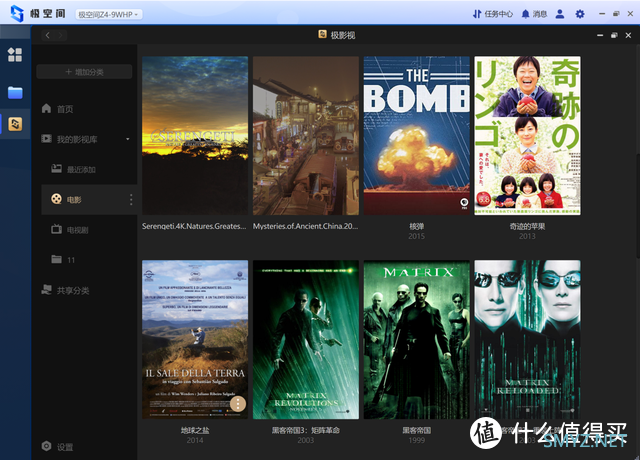Go forward with the right arrow
The width and height of the screenshot is (640, 460).
(60, 35)
